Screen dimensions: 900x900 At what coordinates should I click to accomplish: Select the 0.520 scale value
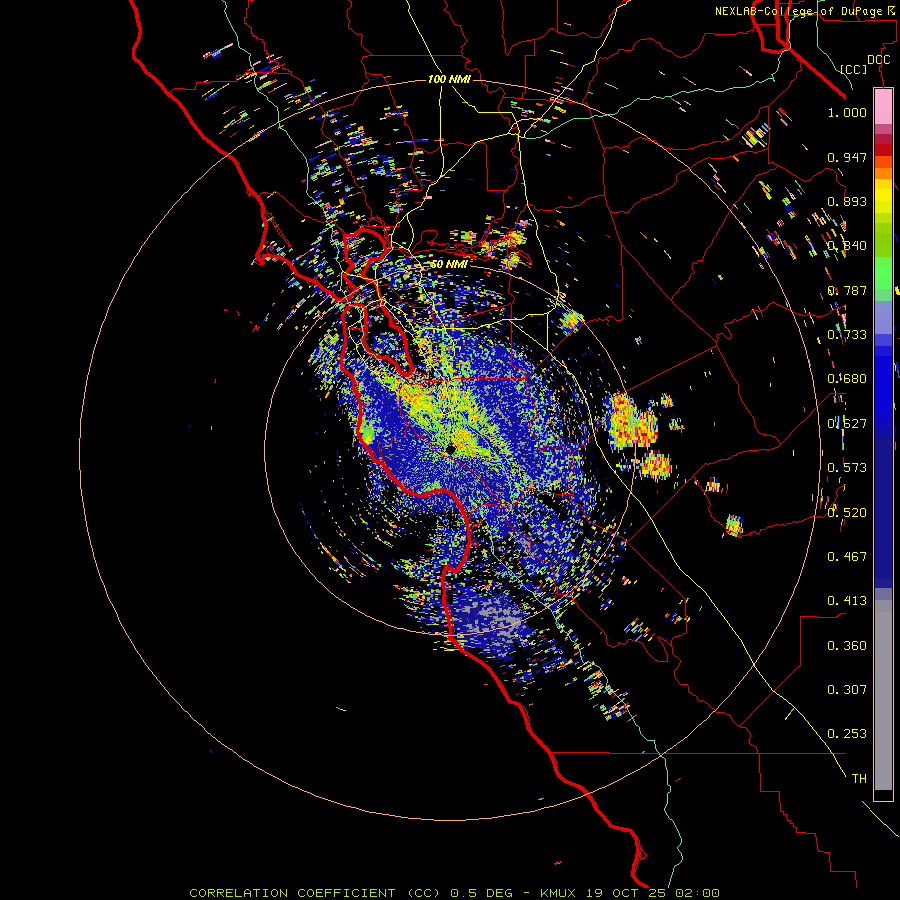(847, 513)
